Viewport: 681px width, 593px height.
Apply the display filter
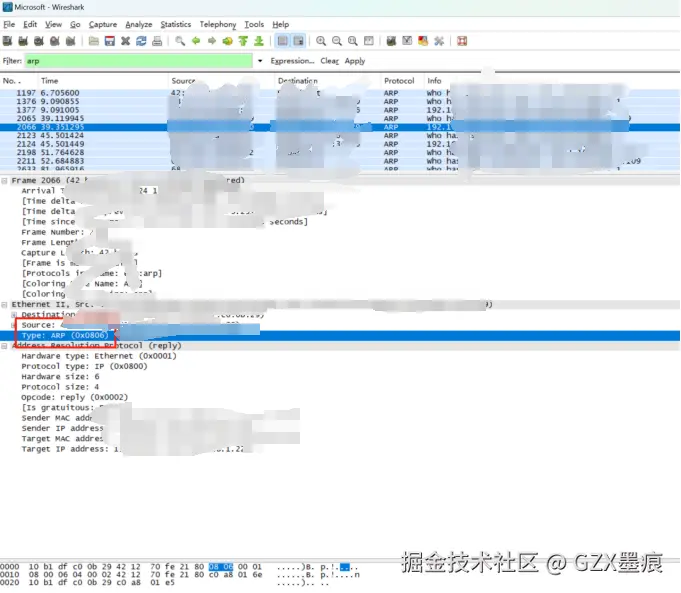355,61
